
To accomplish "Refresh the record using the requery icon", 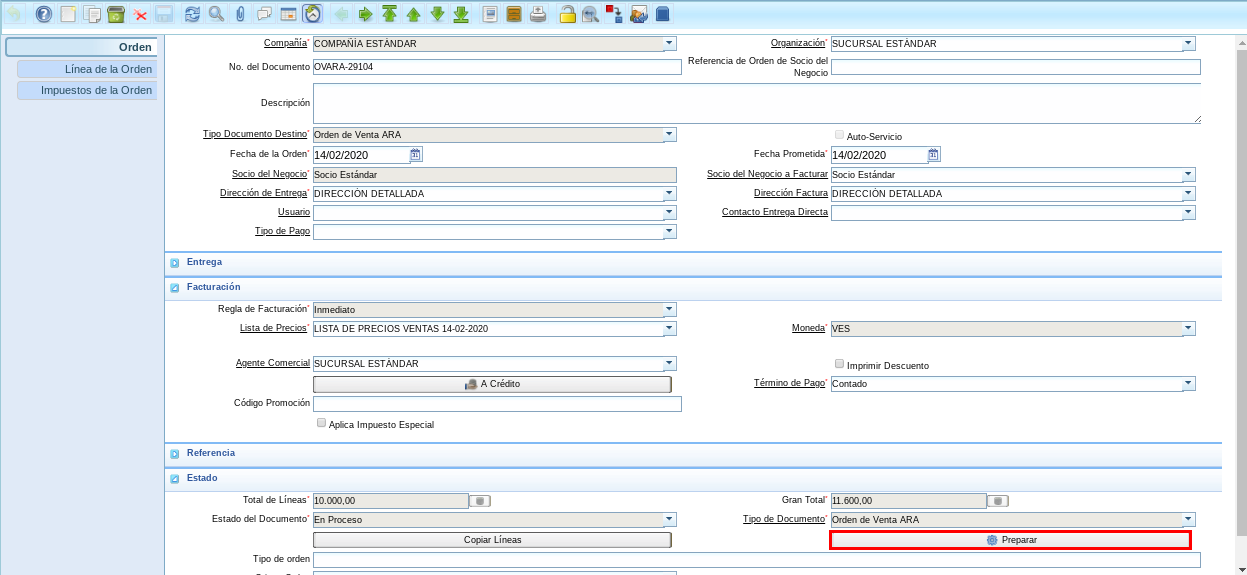I will (x=192, y=14).
